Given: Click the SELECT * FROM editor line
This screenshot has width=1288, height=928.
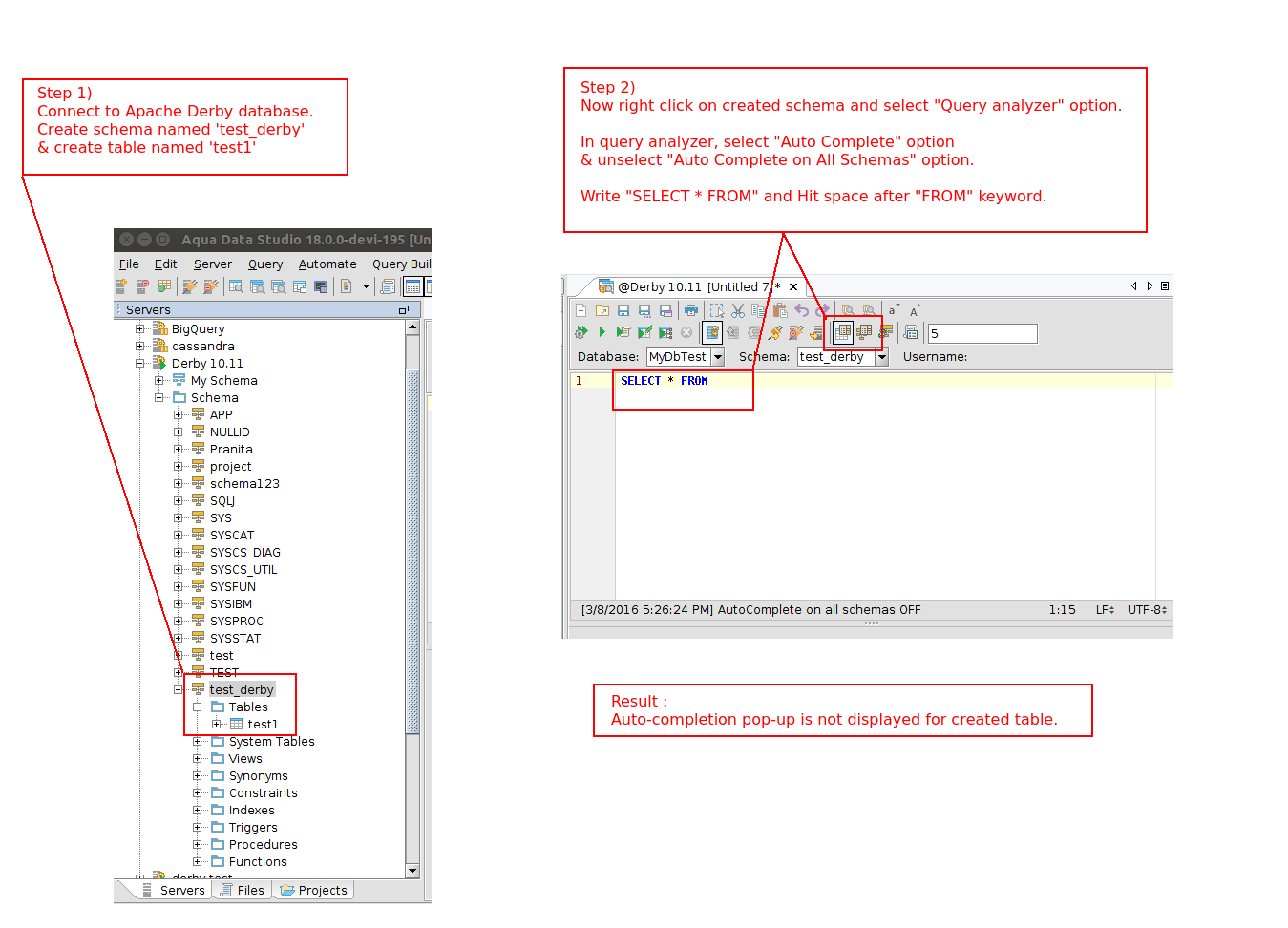Looking at the screenshot, I should pyautogui.click(x=665, y=381).
